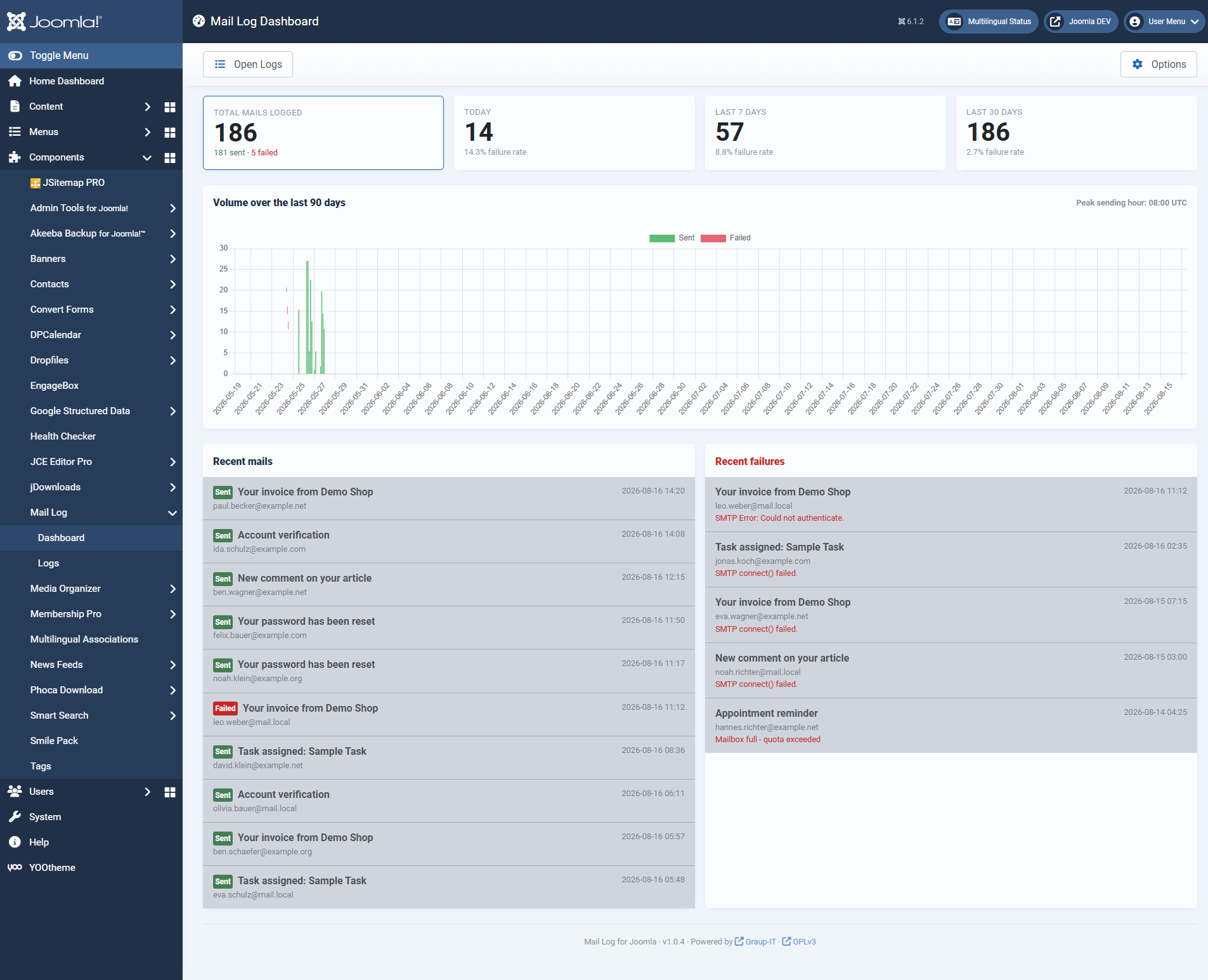The image size is (1208, 980).
Task: Open Users dashboard grid icon
Action: tap(170, 792)
